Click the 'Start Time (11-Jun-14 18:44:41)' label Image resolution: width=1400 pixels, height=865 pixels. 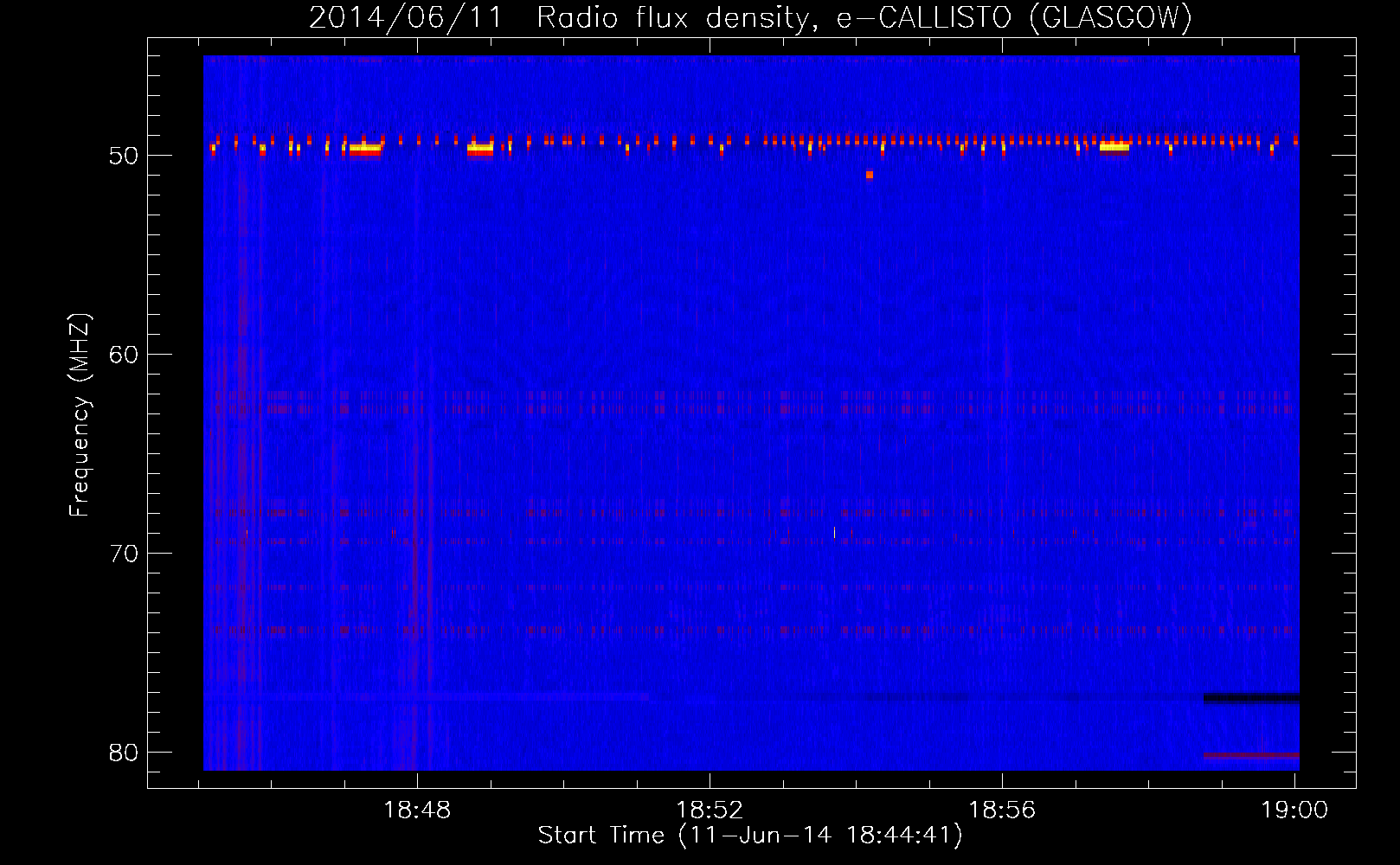(x=750, y=836)
